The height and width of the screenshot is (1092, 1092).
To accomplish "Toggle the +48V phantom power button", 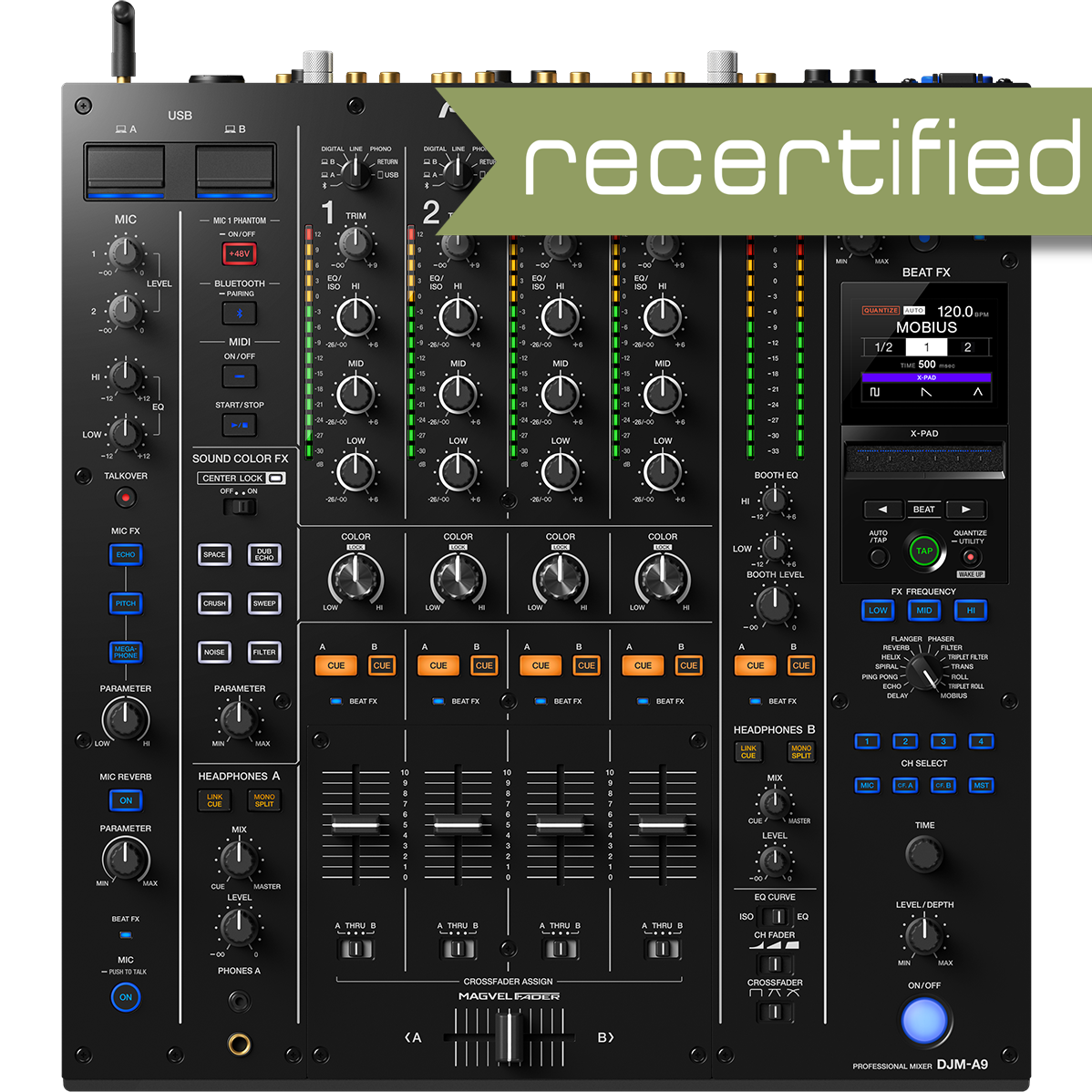I will (239, 253).
